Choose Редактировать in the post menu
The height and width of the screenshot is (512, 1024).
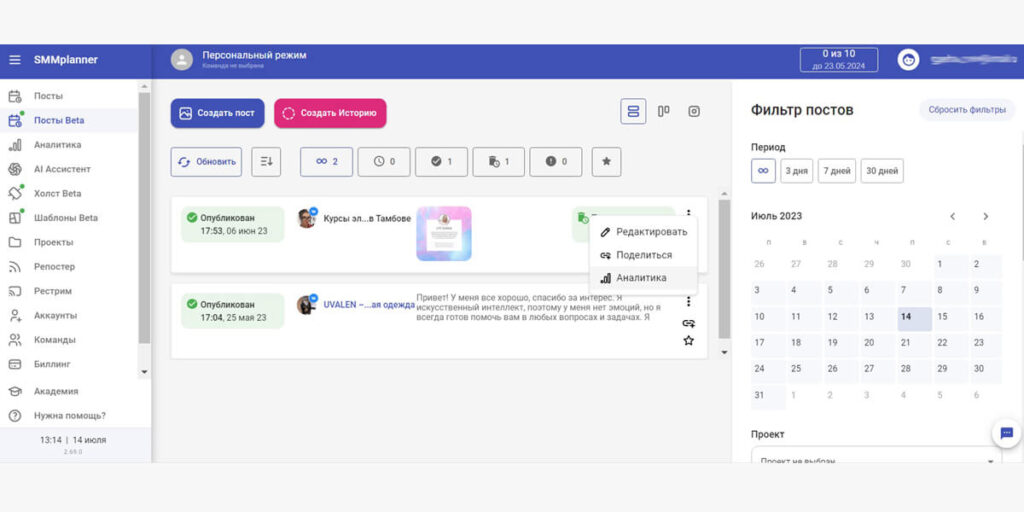[x=651, y=232]
